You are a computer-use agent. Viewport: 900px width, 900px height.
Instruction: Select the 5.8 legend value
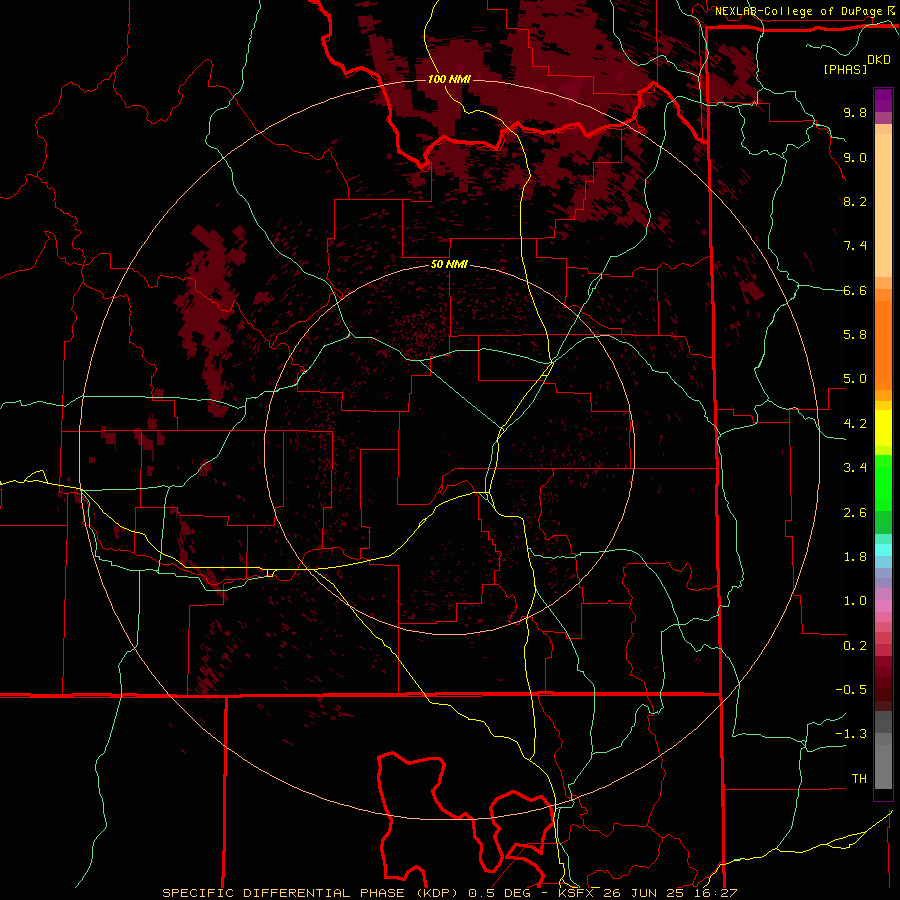[x=855, y=335]
